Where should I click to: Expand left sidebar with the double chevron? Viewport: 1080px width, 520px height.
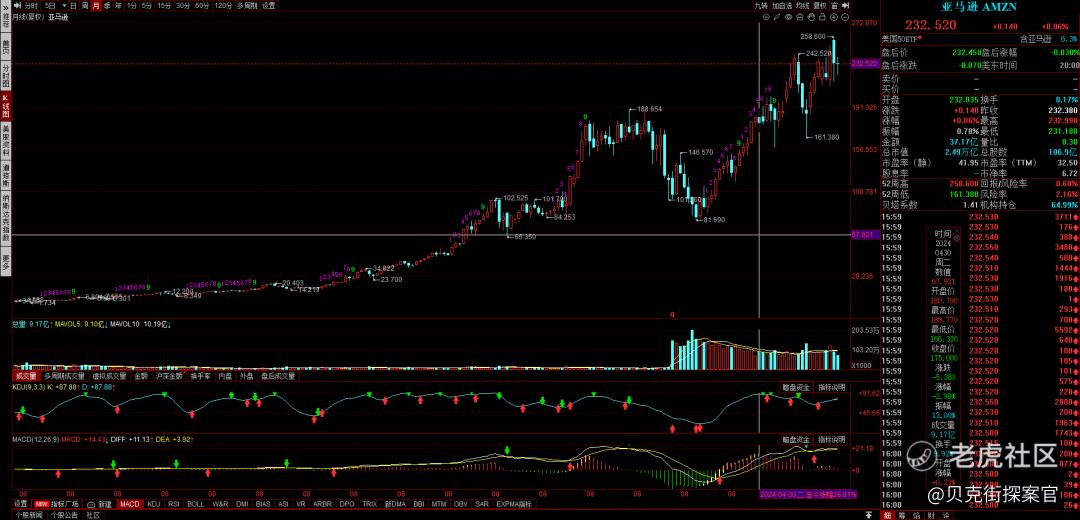click(6, 6)
